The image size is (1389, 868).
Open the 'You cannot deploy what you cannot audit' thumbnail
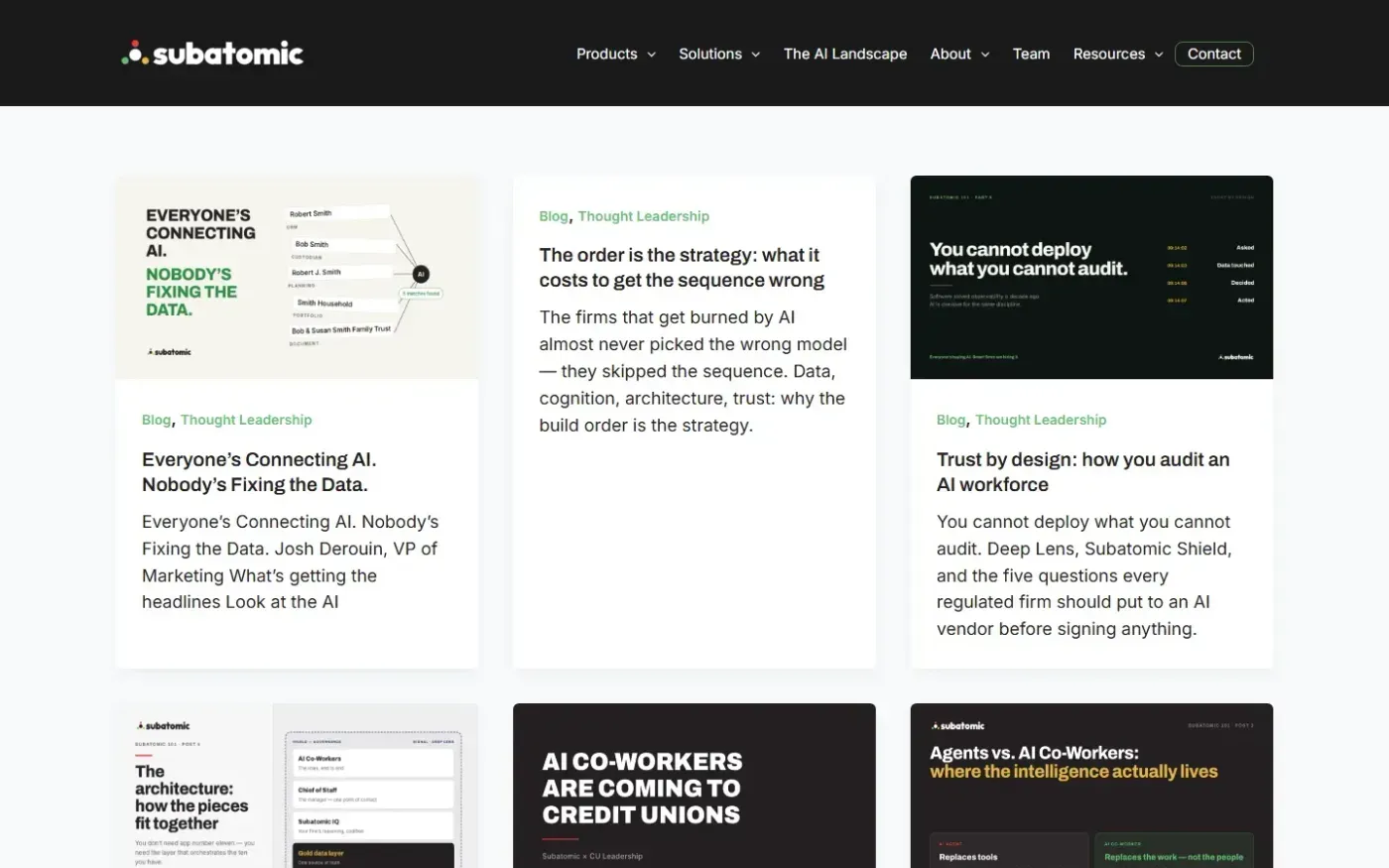tap(1091, 278)
